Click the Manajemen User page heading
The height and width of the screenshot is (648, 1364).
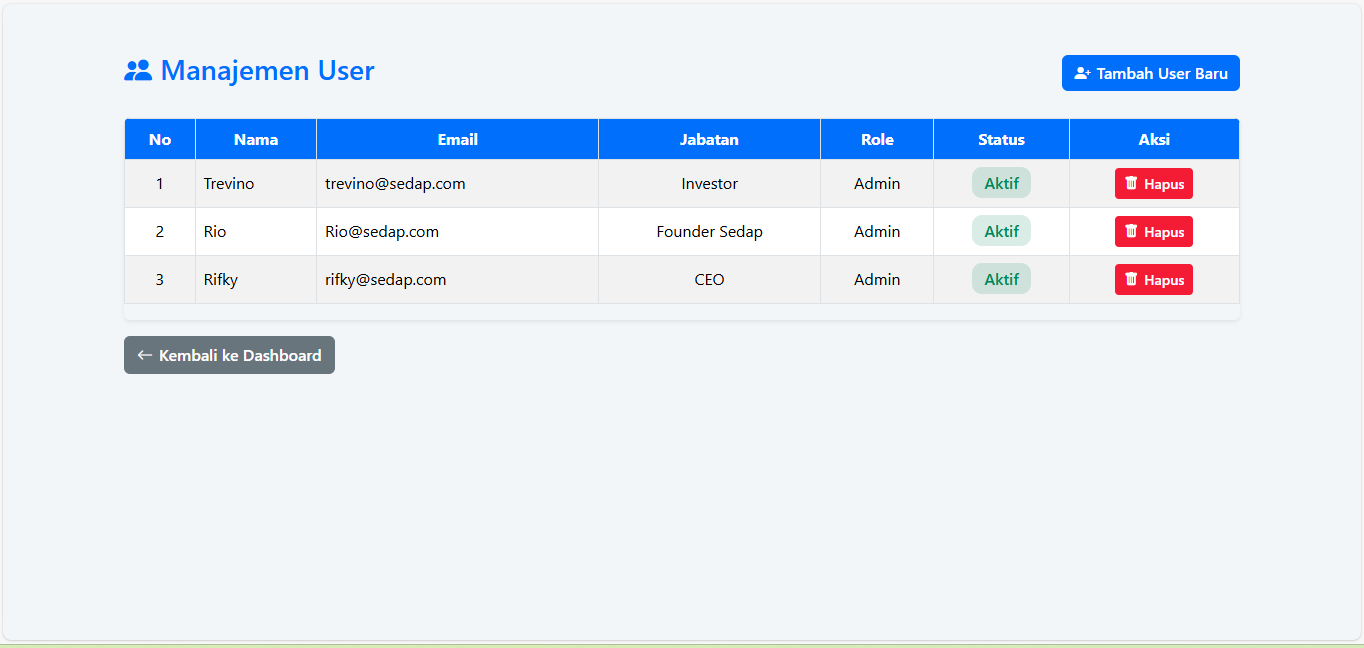tap(267, 71)
